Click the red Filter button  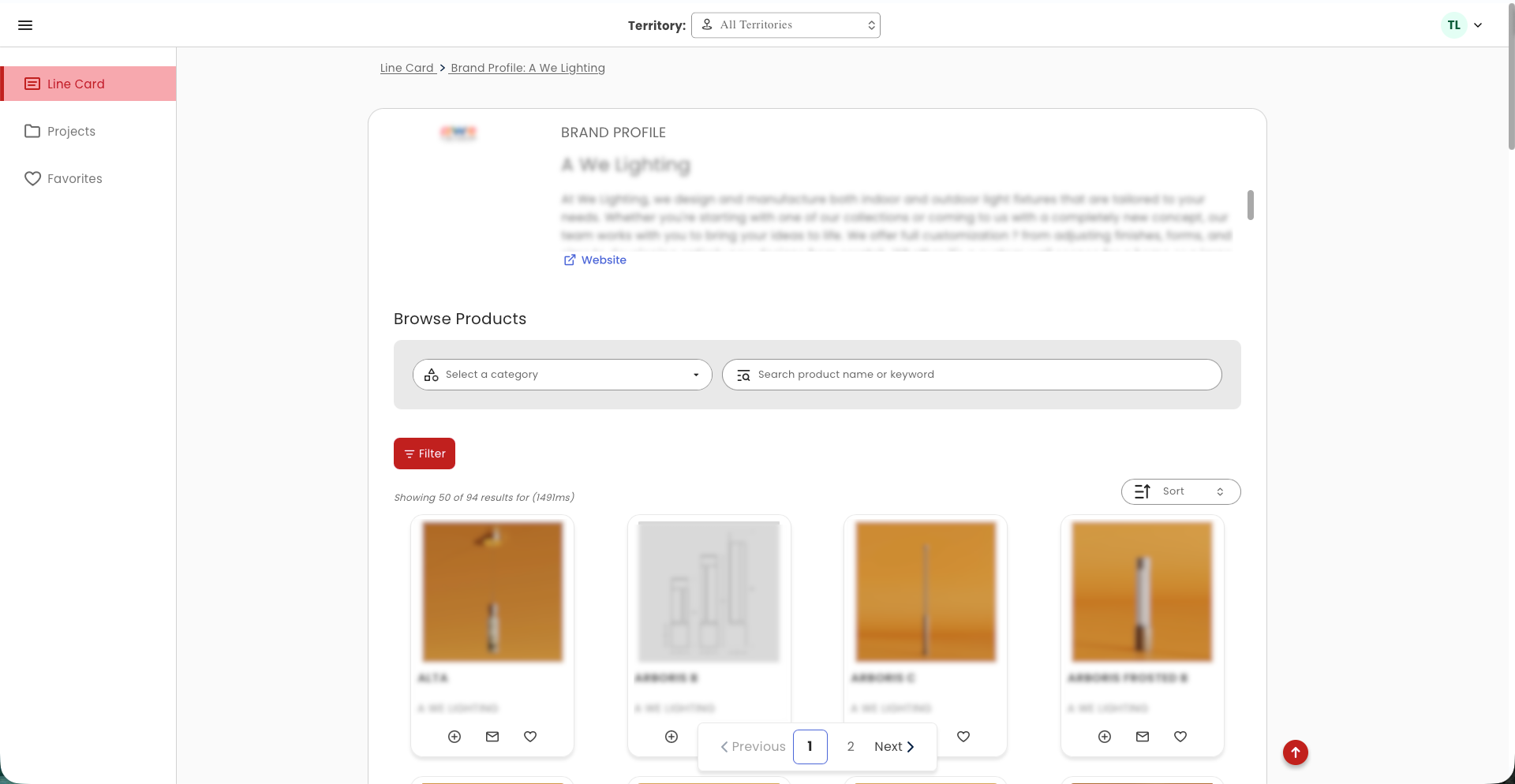tap(425, 454)
